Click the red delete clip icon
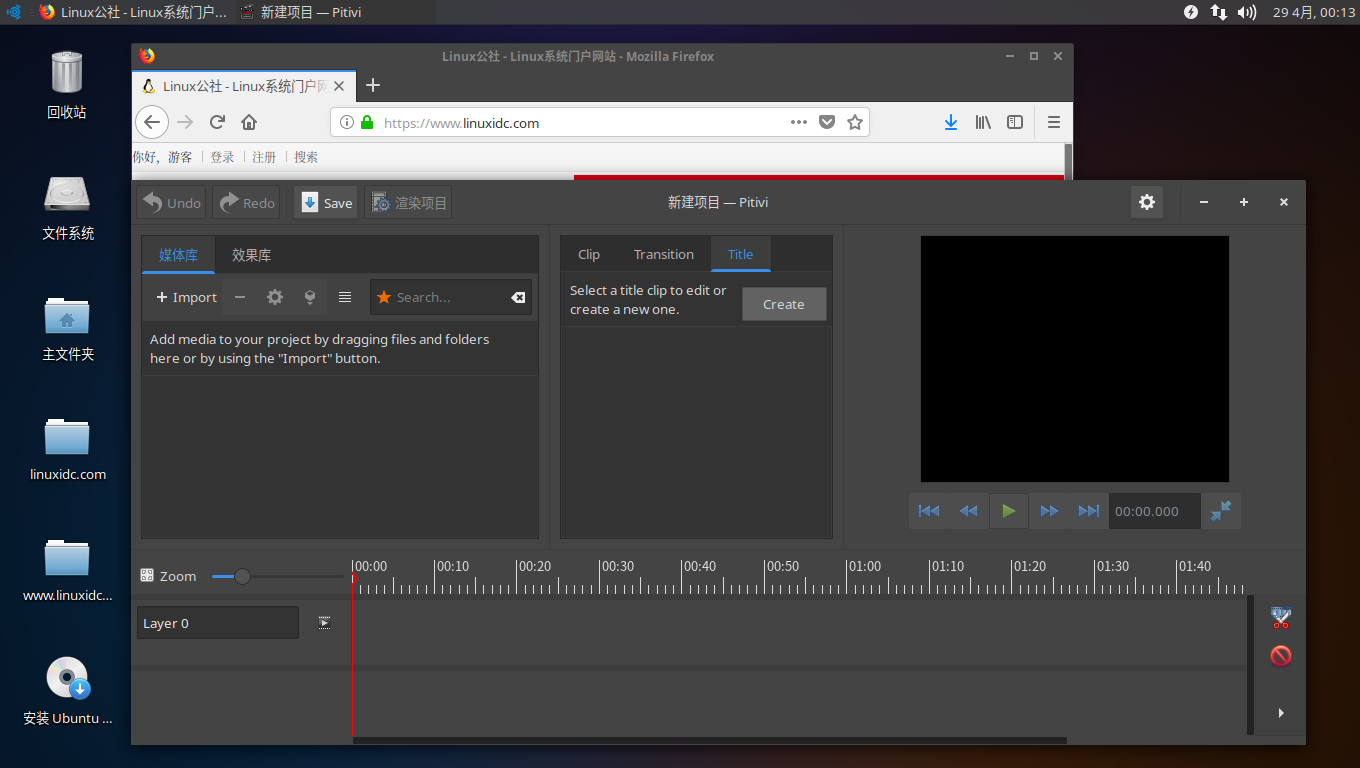Image resolution: width=1360 pixels, height=768 pixels. click(x=1281, y=656)
